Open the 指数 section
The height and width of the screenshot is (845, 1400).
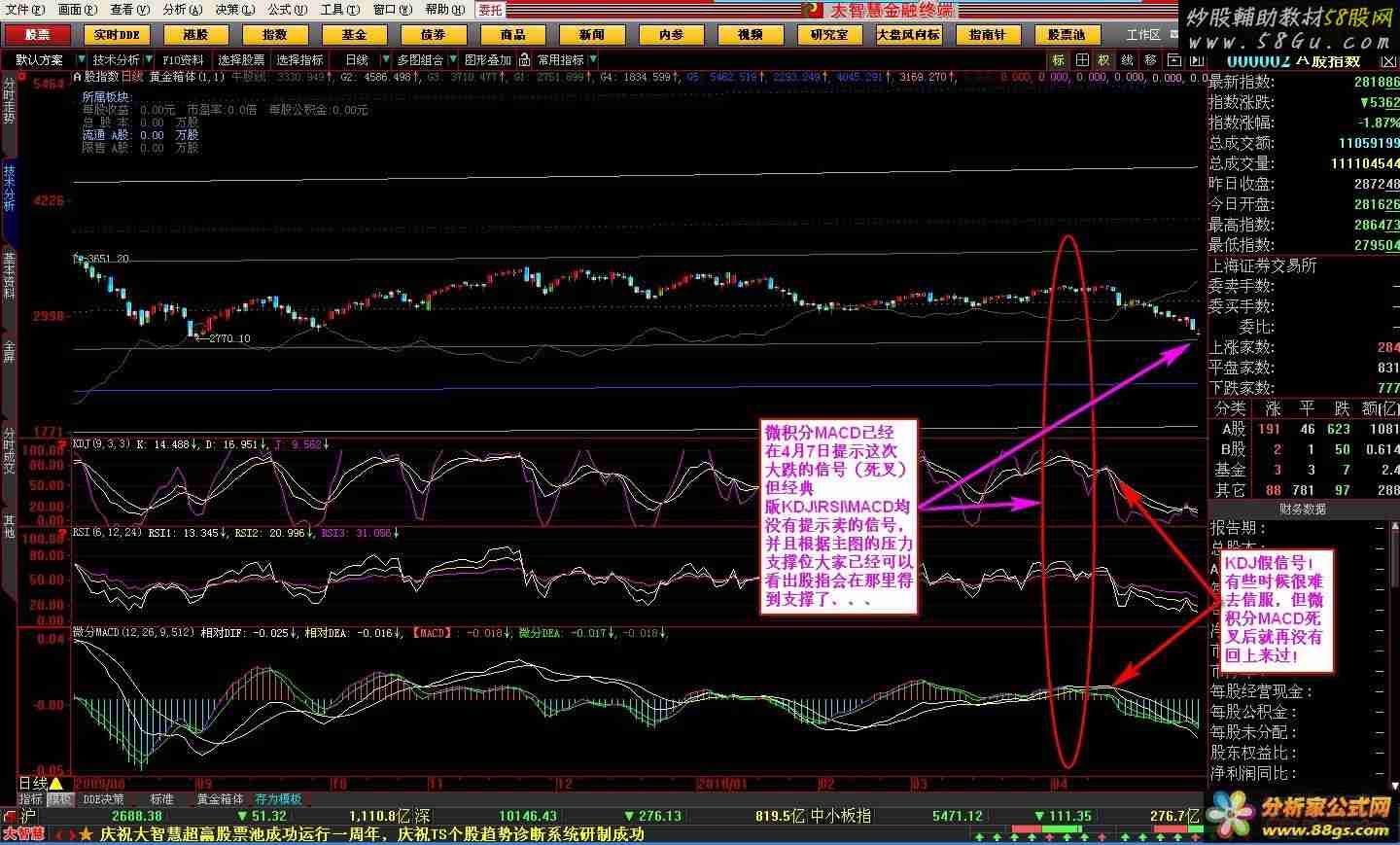click(x=275, y=35)
